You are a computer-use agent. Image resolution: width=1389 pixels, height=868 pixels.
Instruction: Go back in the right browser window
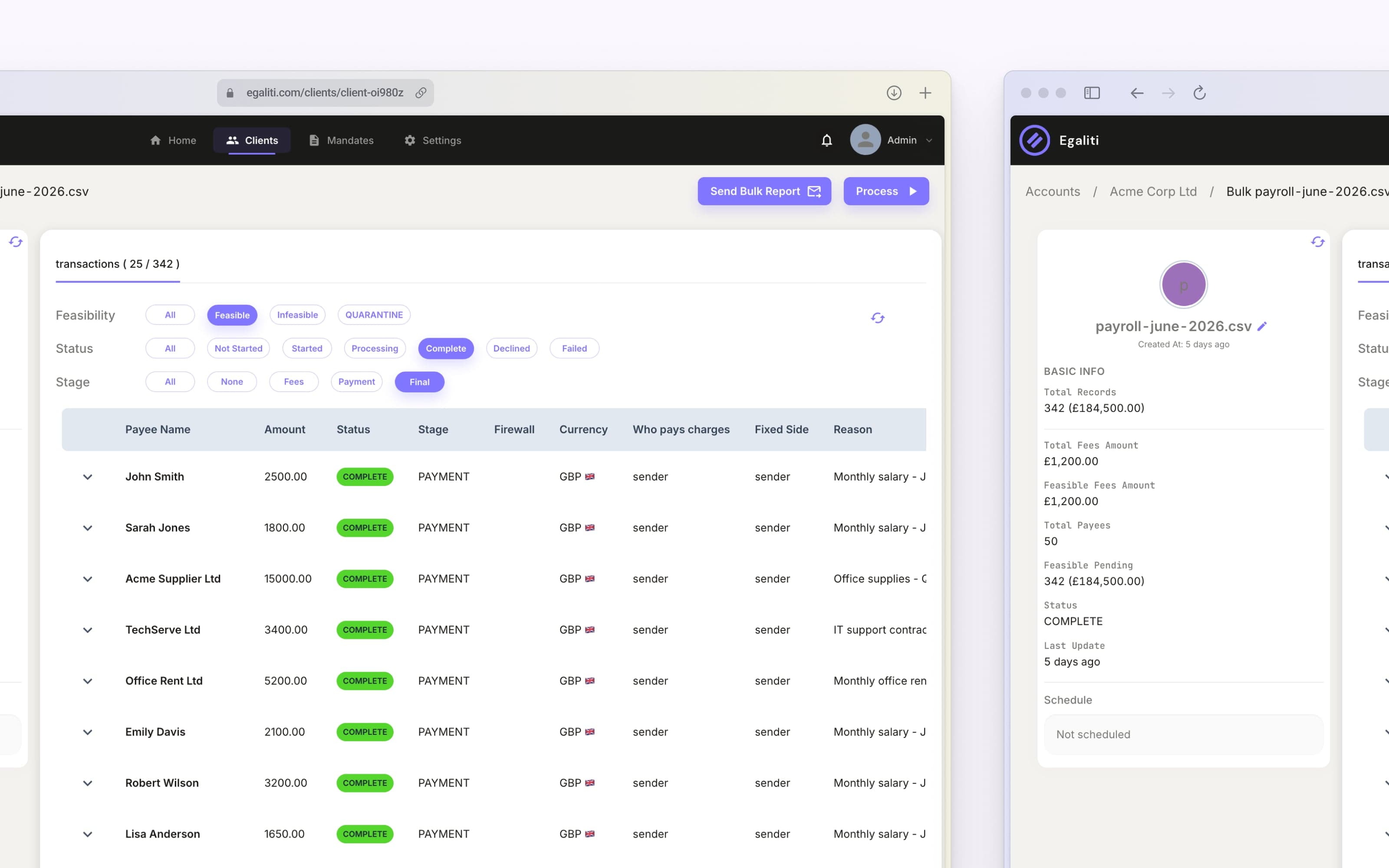(1137, 93)
